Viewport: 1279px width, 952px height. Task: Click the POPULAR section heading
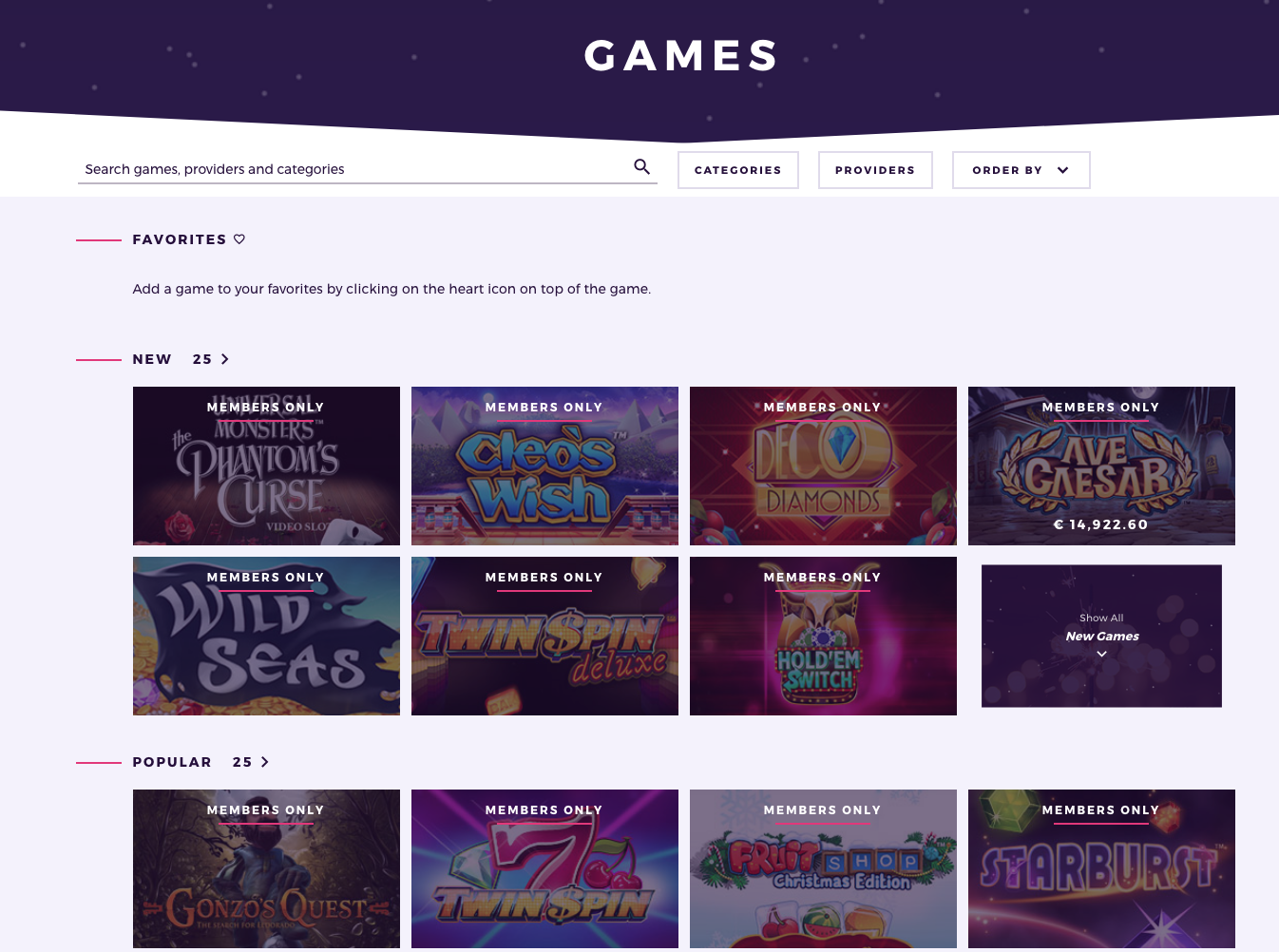(x=172, y=762)
